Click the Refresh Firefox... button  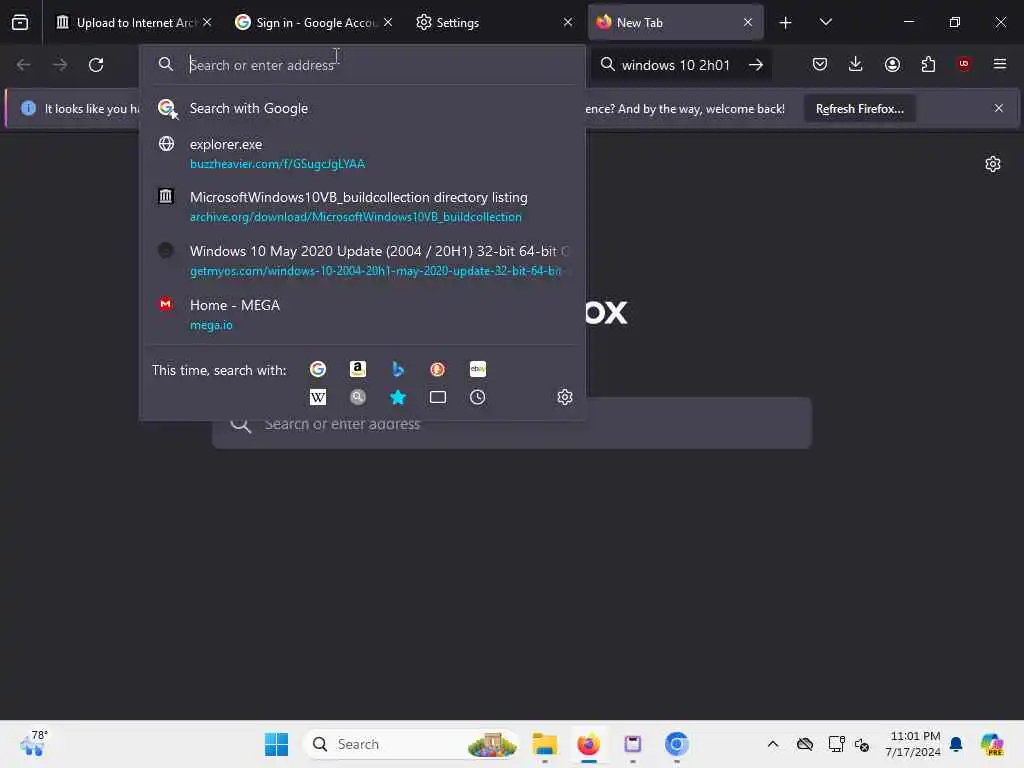(x=859, y=109)
